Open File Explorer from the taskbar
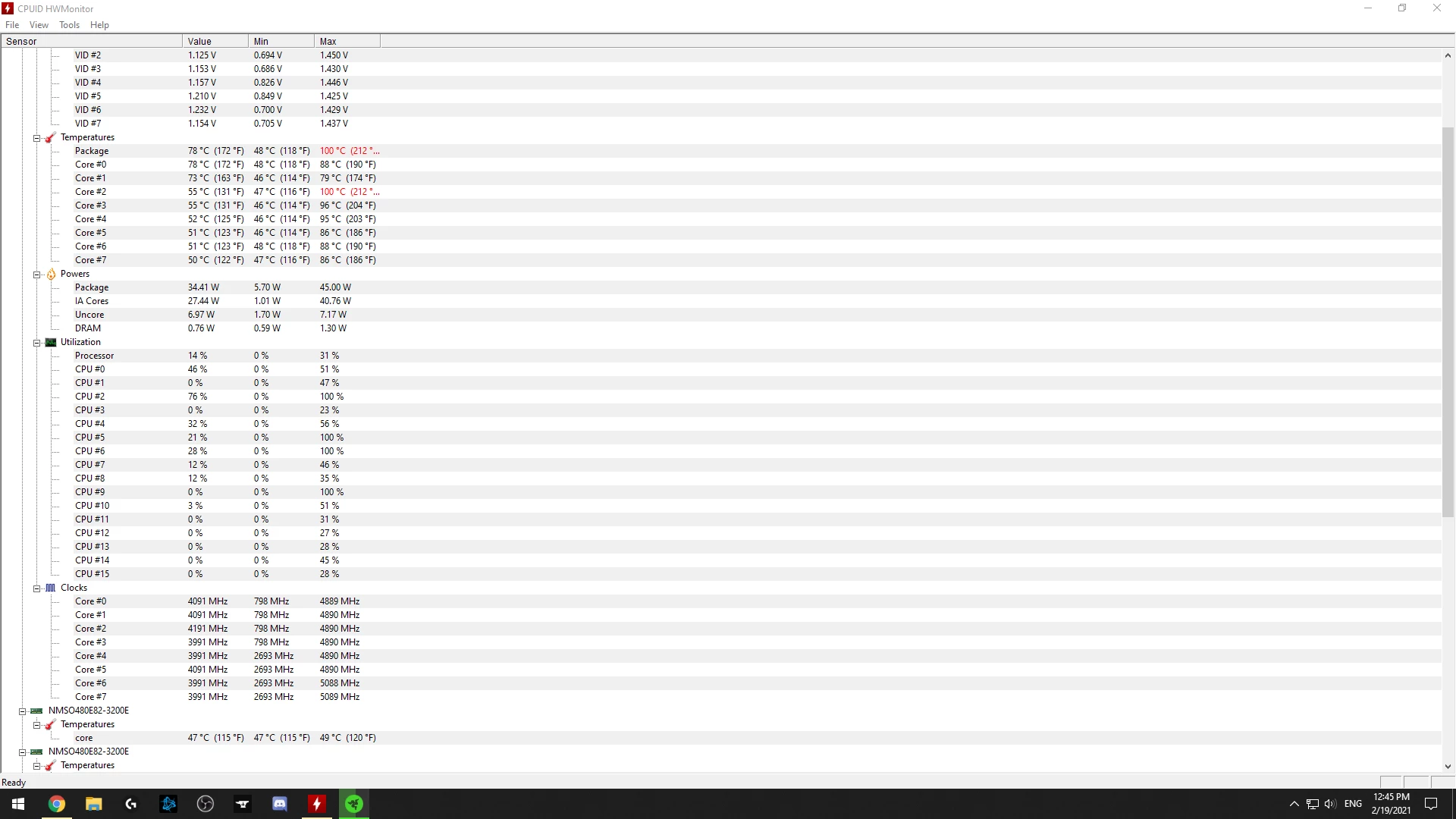Screen dimensions: 1456x819 (94, 804)
